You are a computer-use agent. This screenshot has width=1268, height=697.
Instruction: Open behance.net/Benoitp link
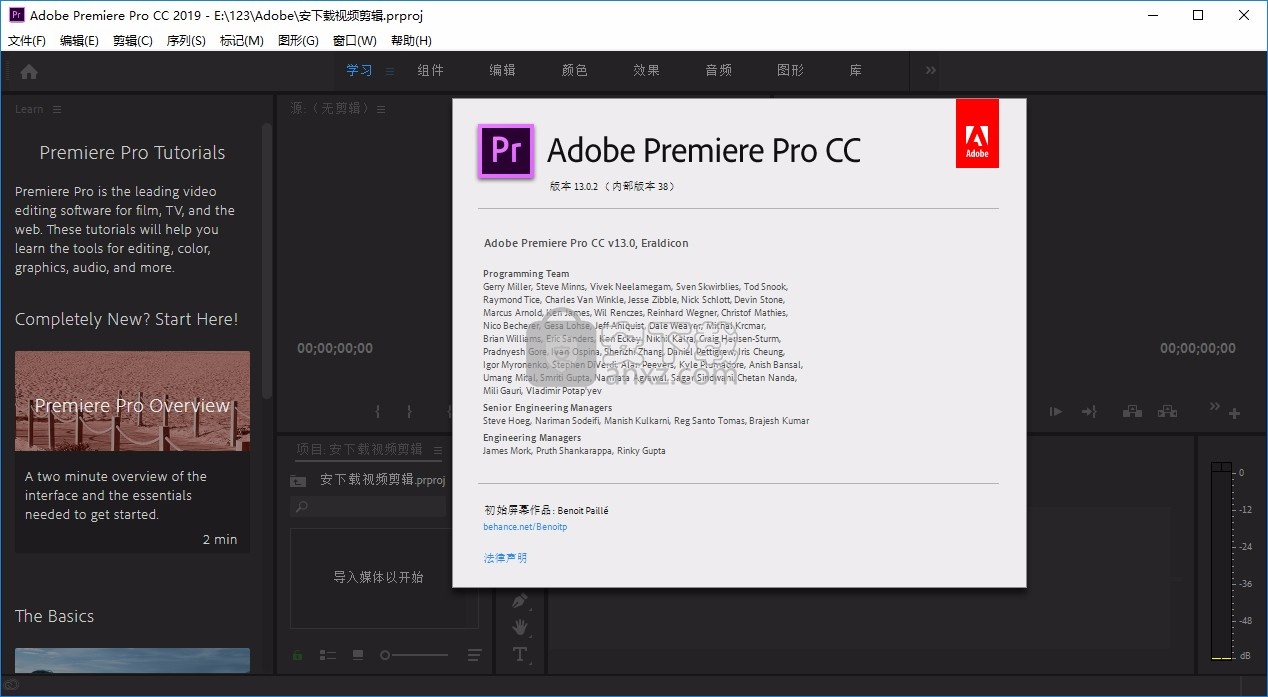click(x=525, y=527)
